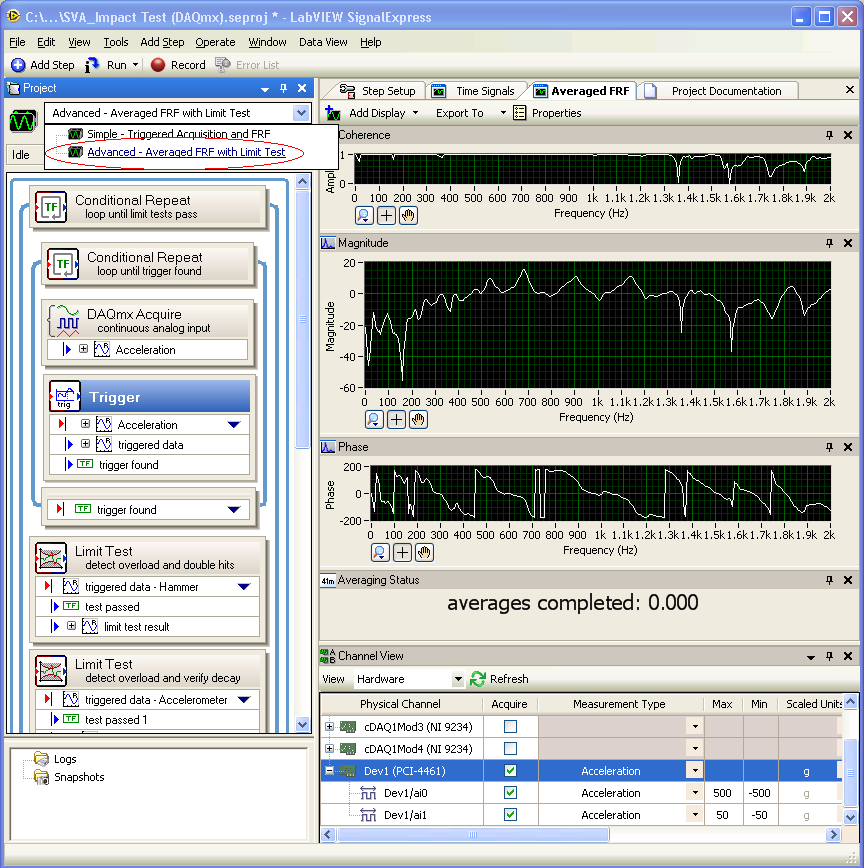The height and width of the screenshot is (868, 864).
Task: Select cursor crosshair tool under Coherence graph
Action: [386, 215]
